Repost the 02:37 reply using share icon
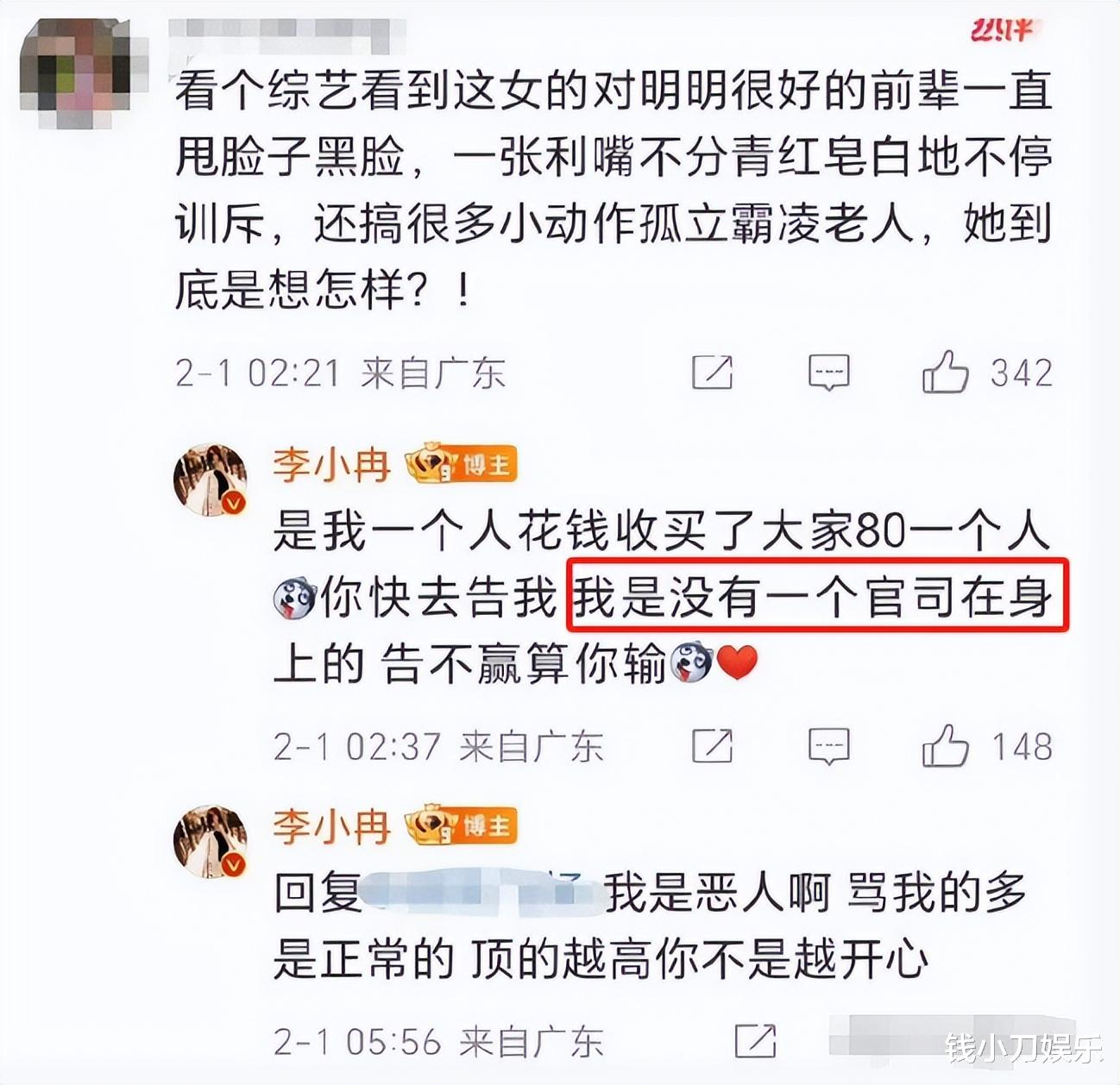The height and width of the screenshot is (1085, 1120). pyautogui.click(x=713, y=746)
